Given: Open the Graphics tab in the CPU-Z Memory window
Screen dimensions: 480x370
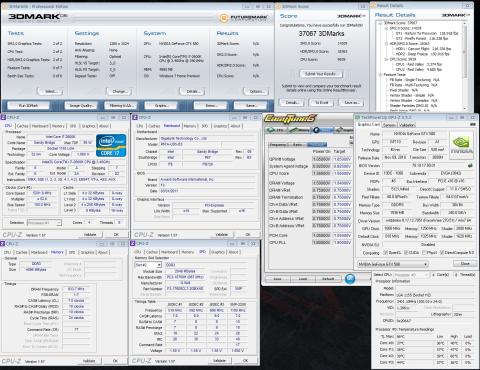Looking at the screenshot, I should click(87, 252).
